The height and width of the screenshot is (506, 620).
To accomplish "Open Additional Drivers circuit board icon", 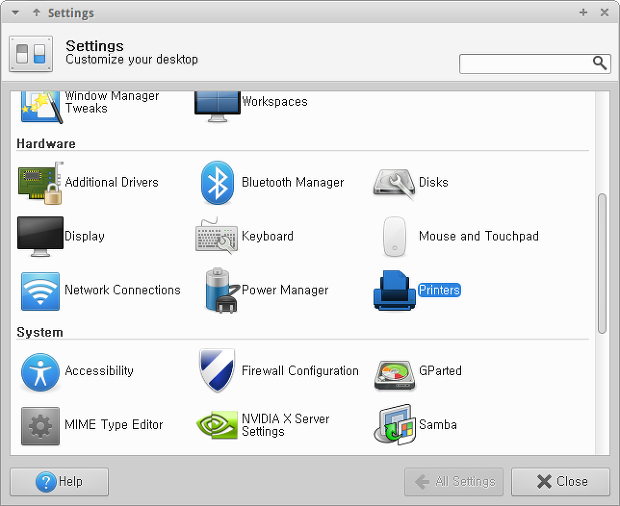I will coord(40,183).
